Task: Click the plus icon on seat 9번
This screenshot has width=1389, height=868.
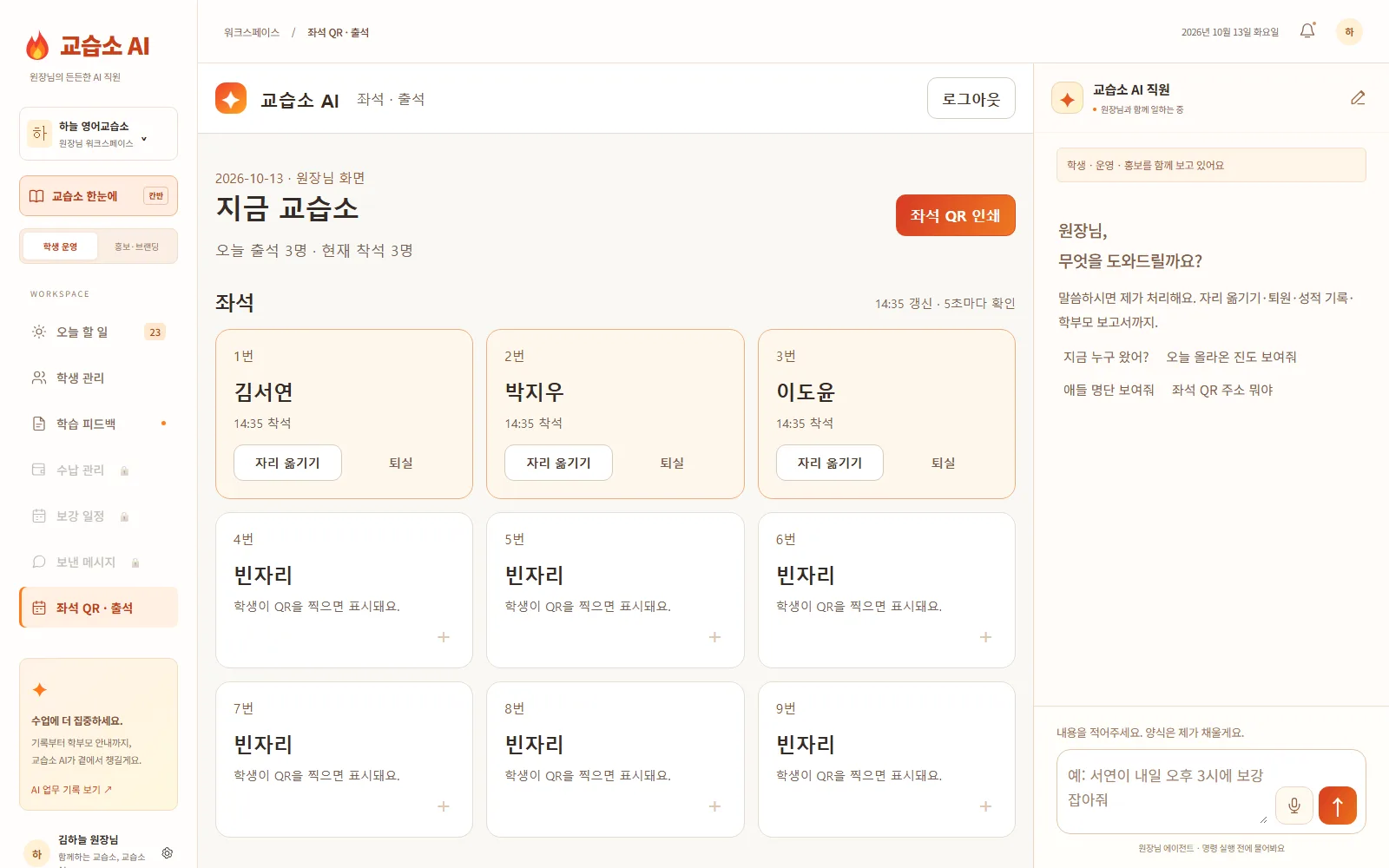Action: coord(986,806)
